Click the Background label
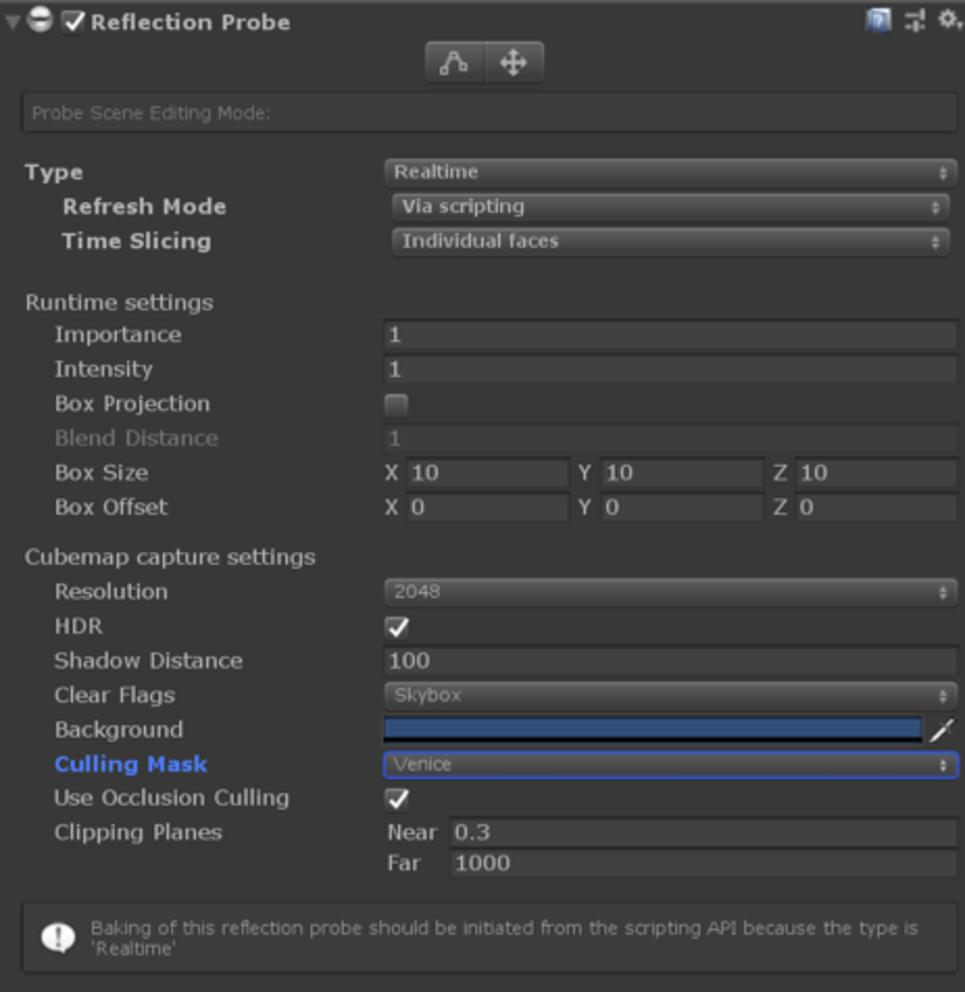Image resolution: width=965 pixels, height=992 pixels. click(119, 730)
